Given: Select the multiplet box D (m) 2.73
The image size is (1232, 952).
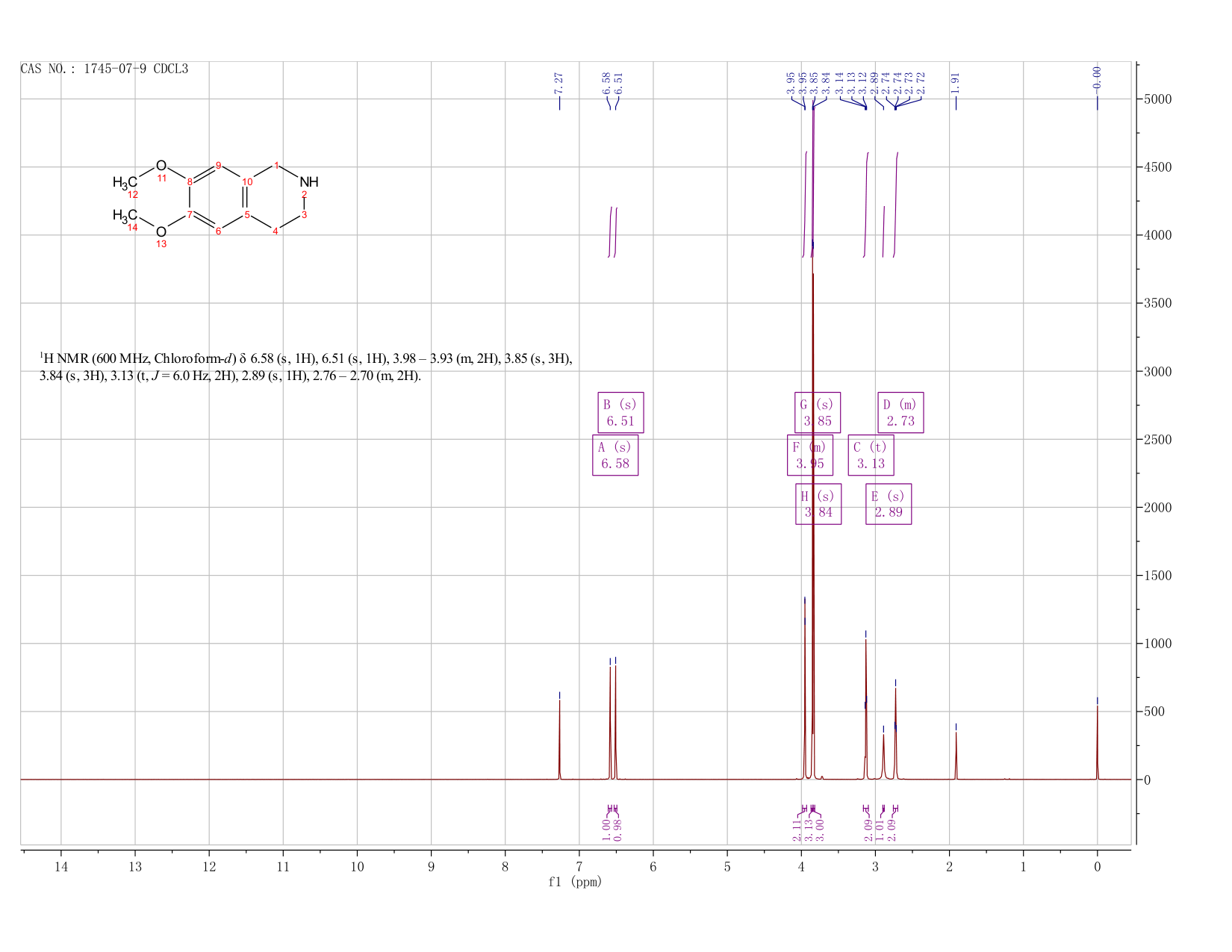Looking at the screenshot, I should click(x=900, y=413).
